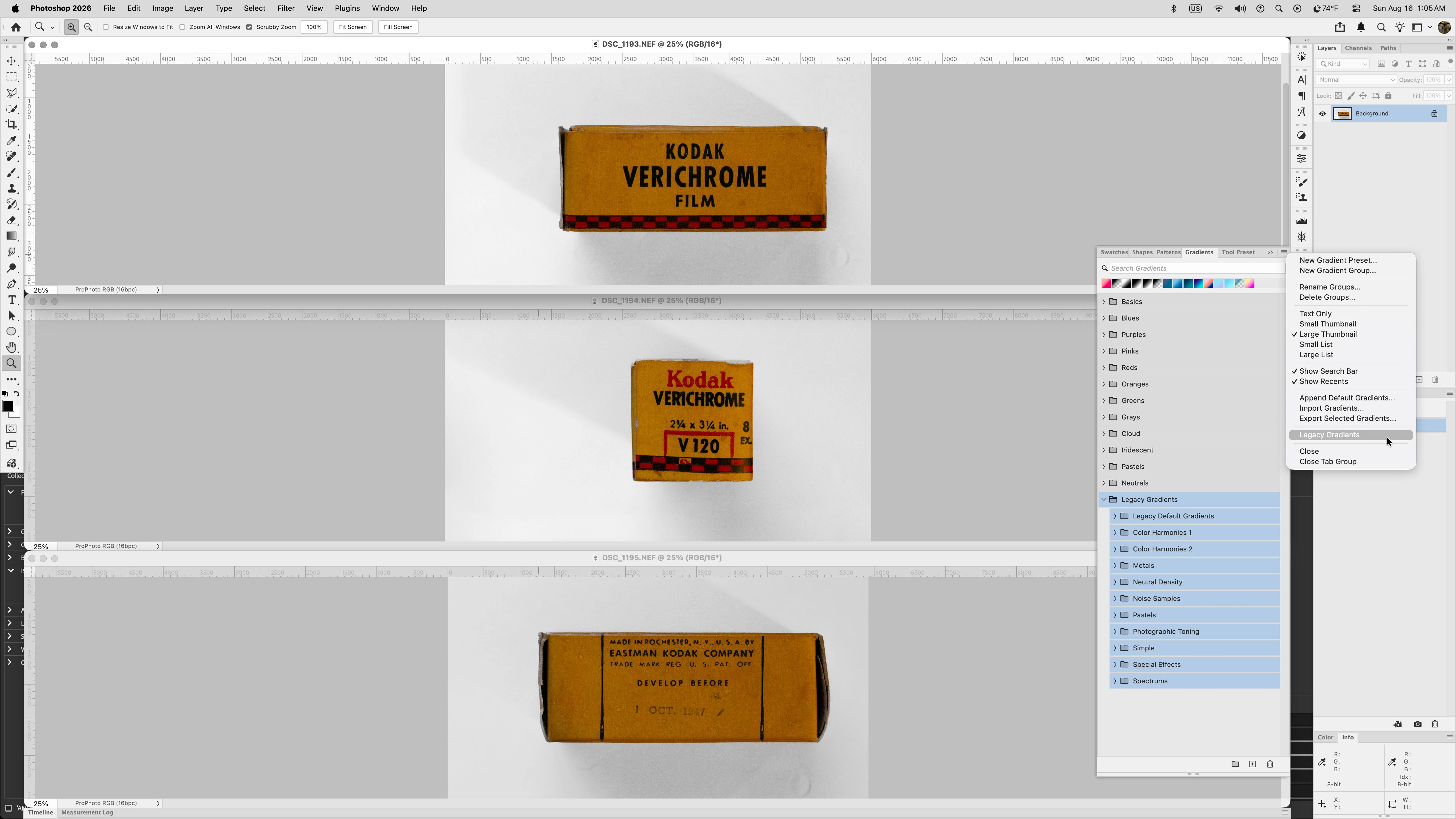The width and height of the screenshot is (1456, 819).
Task: Select the Rectangular Marquee tool
Action: 11,77
